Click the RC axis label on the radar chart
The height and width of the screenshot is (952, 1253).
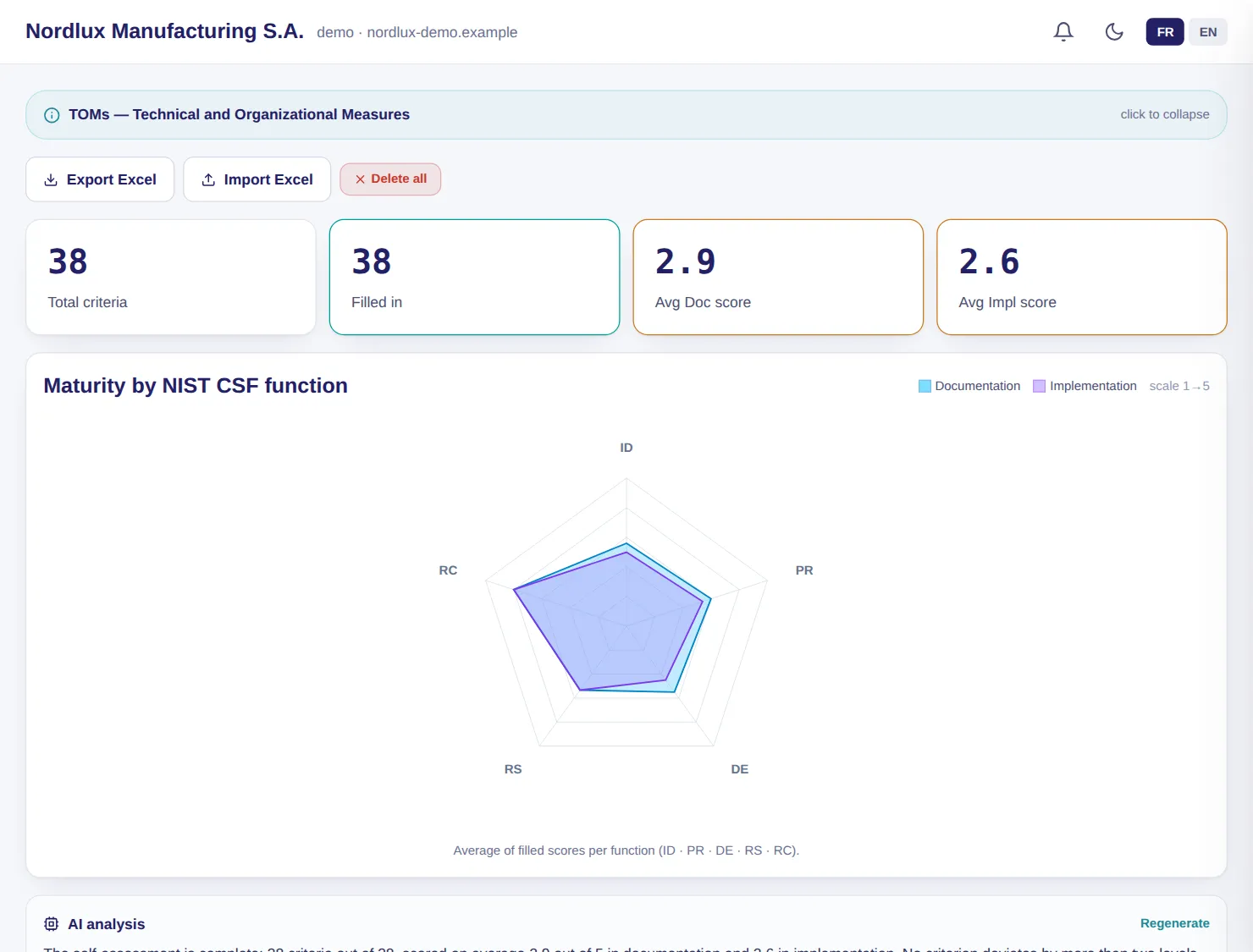point(448,570)
